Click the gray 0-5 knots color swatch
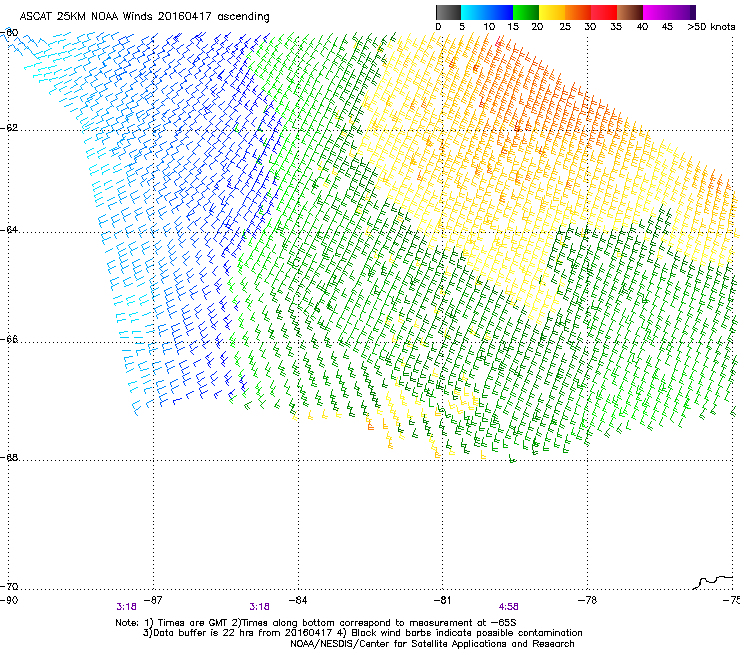Viewport: 740px width, 650px height. point(448,12)
